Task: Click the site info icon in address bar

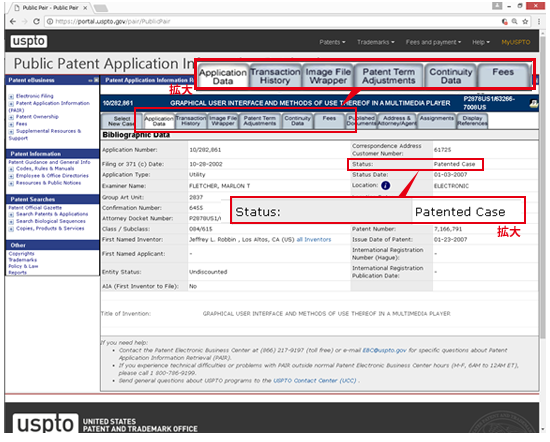Action: [x=50, y=21]
